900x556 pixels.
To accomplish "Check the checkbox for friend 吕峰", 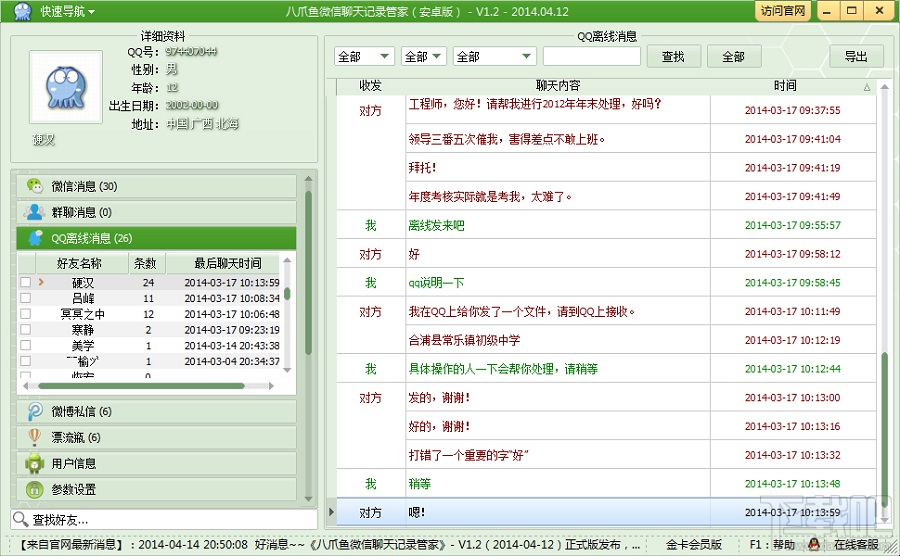I will point(25,298).
